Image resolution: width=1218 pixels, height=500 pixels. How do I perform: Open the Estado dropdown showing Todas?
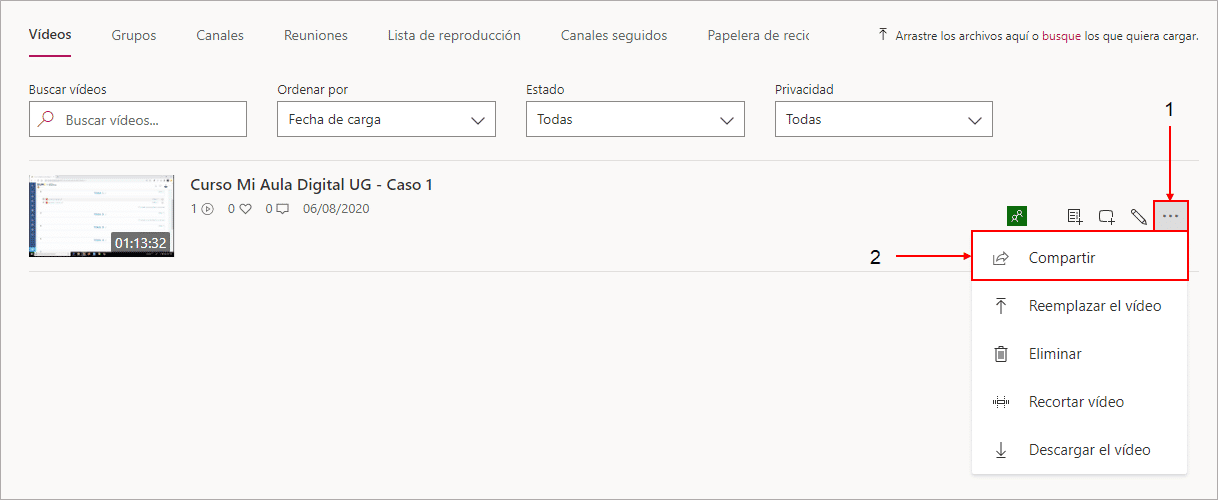(x=635, y=119)
